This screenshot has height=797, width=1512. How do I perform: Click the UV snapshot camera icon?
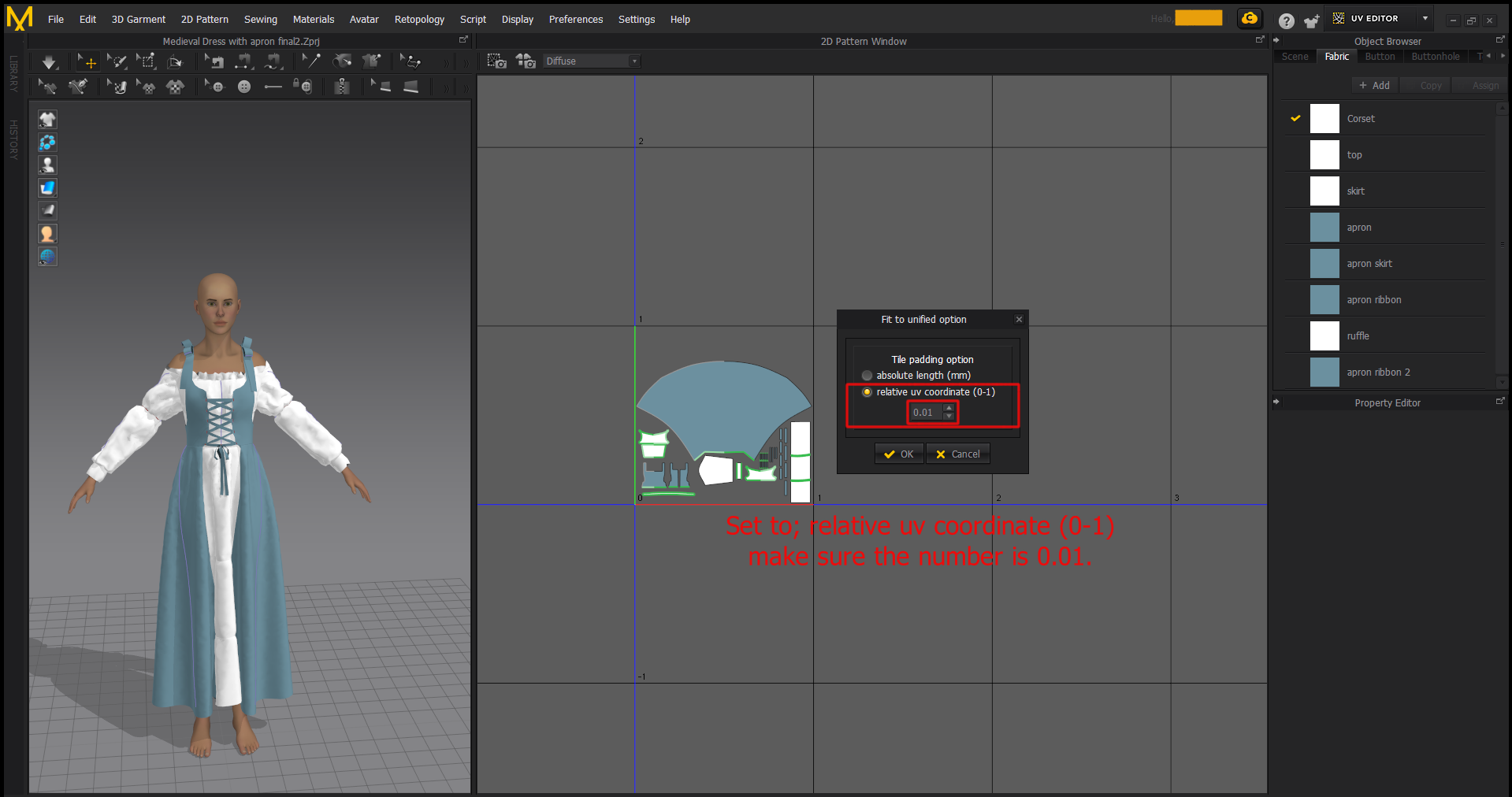(x=496, y=61)
